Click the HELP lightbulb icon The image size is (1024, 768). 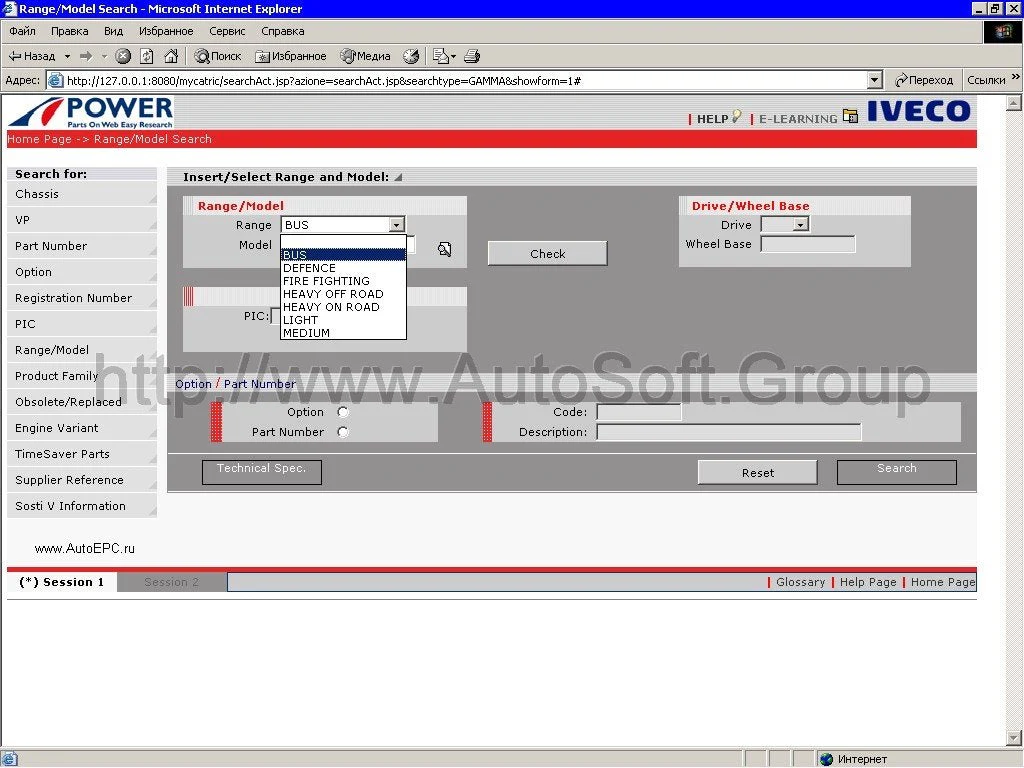click(737, 116)
